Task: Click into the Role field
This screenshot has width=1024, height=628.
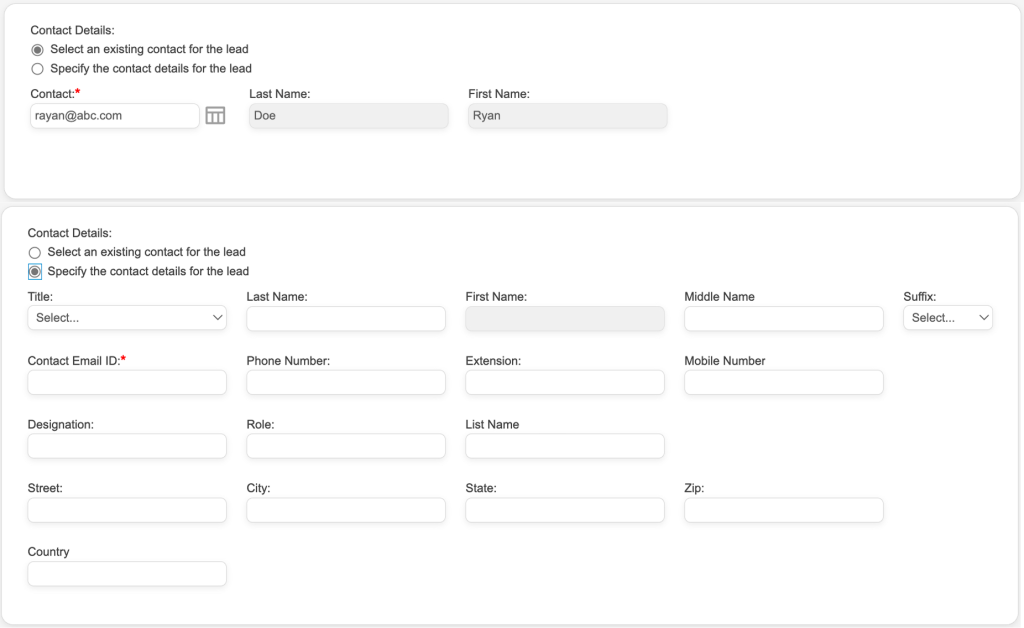Action: pyautogui.click(x=346, y=446)
